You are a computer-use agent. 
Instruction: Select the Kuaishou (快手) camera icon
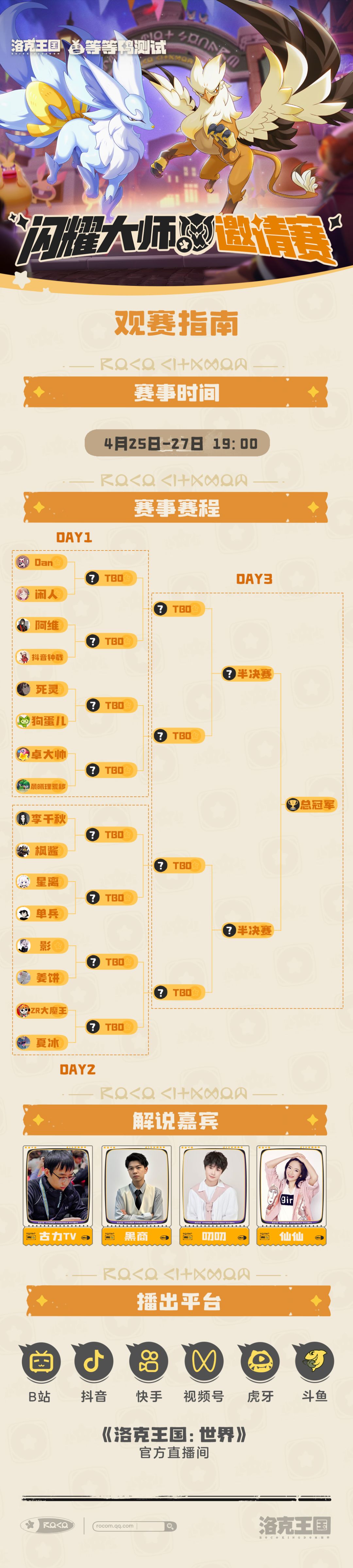pos(148,1362)
